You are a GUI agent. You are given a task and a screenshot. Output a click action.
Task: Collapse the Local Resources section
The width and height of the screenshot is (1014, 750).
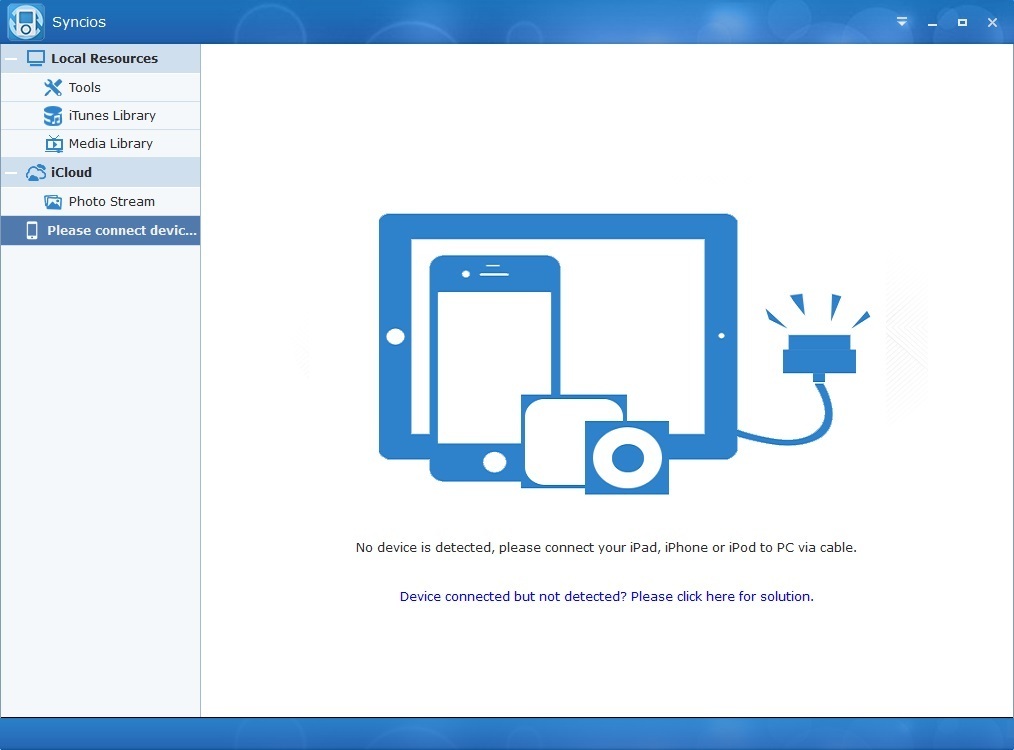point(9,58)
